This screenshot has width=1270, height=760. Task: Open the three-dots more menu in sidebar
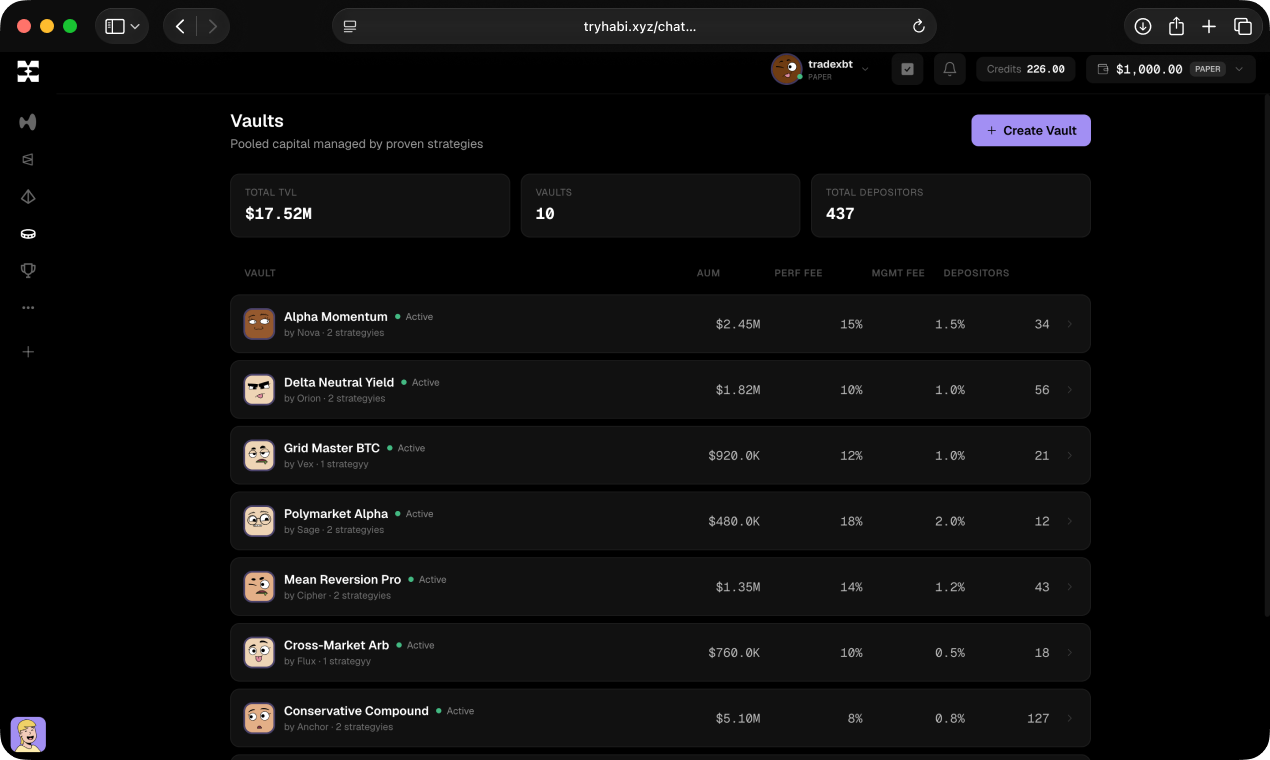28,308
